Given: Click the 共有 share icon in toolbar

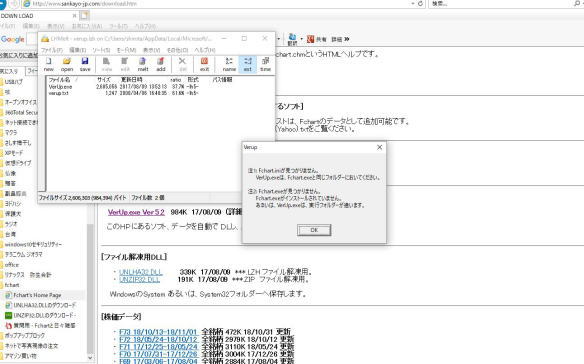Looking at the screenshot, I should point(316,39).
